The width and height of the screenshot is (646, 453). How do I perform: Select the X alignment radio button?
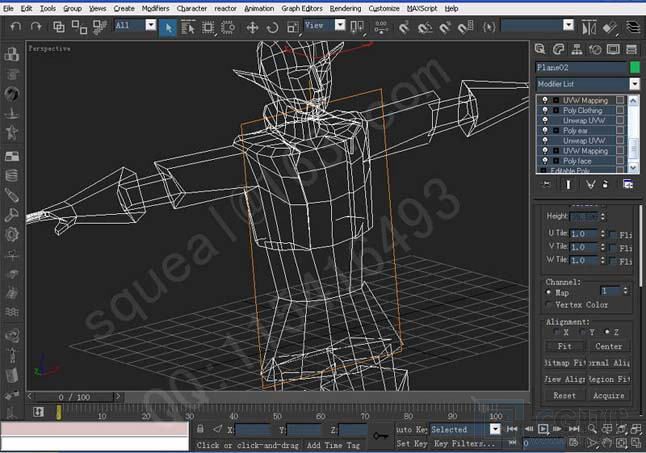tap(556, 332)
